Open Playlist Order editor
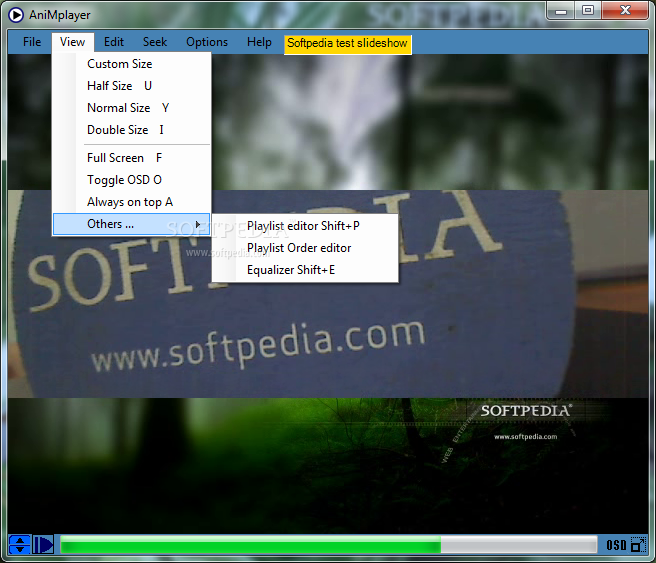 click(305, 248)
